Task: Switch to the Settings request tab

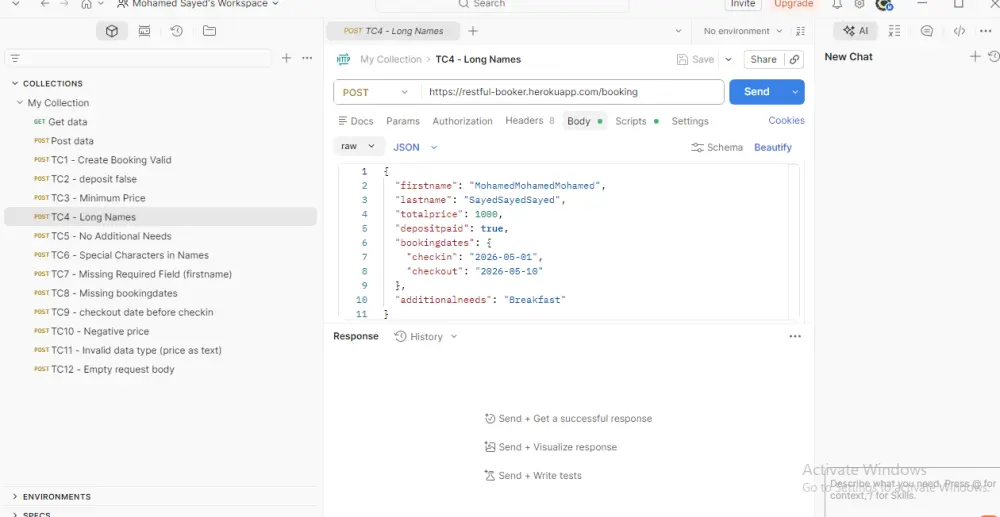Action: (x=689, y=121)
